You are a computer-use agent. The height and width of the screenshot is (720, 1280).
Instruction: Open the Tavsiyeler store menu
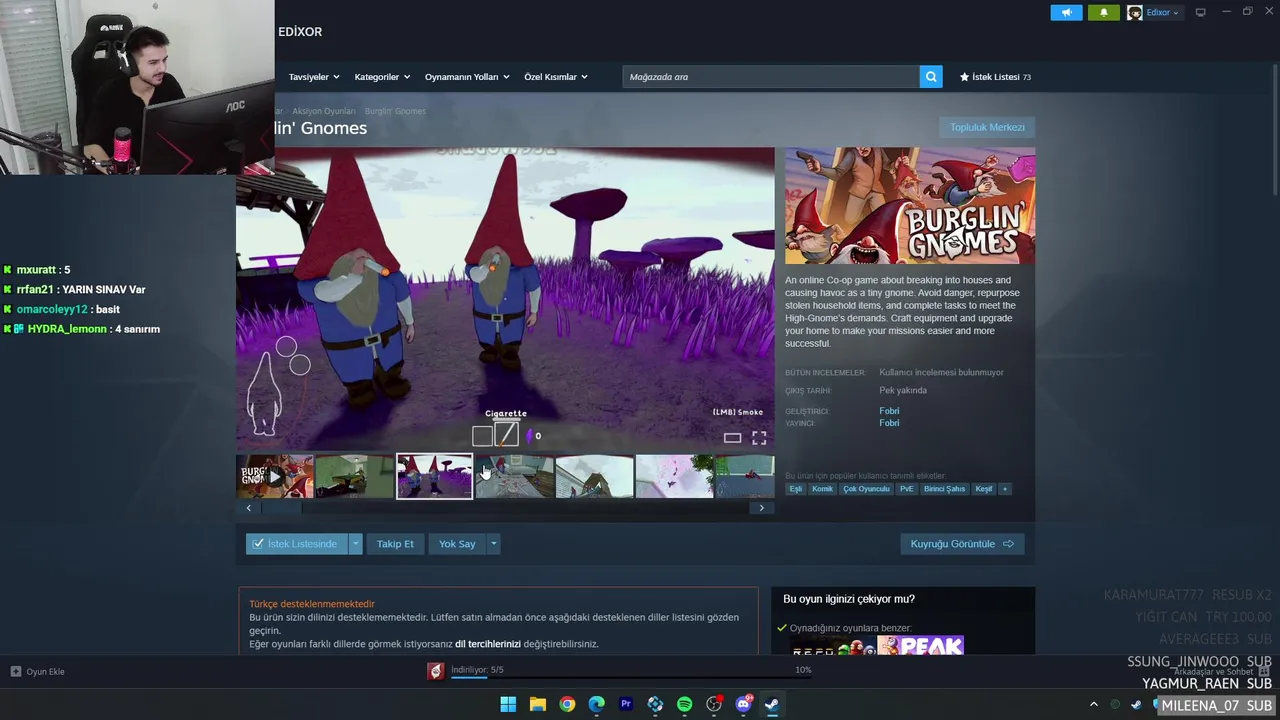point(314,77)
